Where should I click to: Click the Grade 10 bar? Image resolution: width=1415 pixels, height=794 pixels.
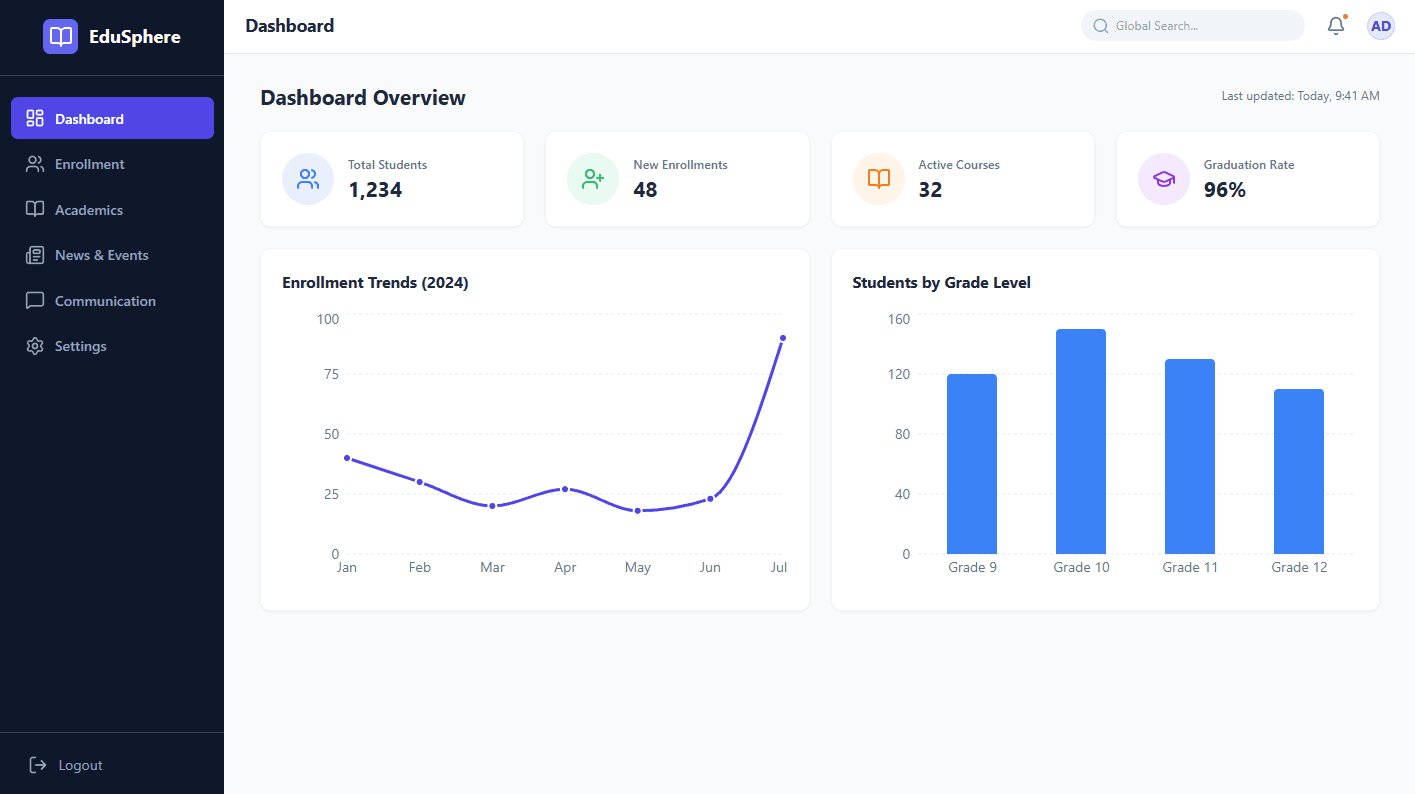[1081, 441]
